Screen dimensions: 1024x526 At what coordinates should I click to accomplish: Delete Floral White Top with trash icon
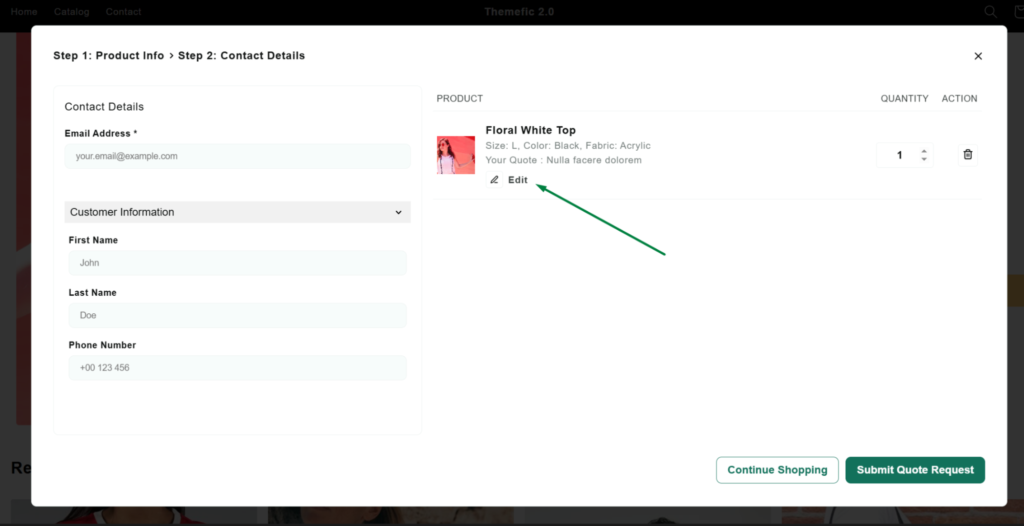point(967,155)
